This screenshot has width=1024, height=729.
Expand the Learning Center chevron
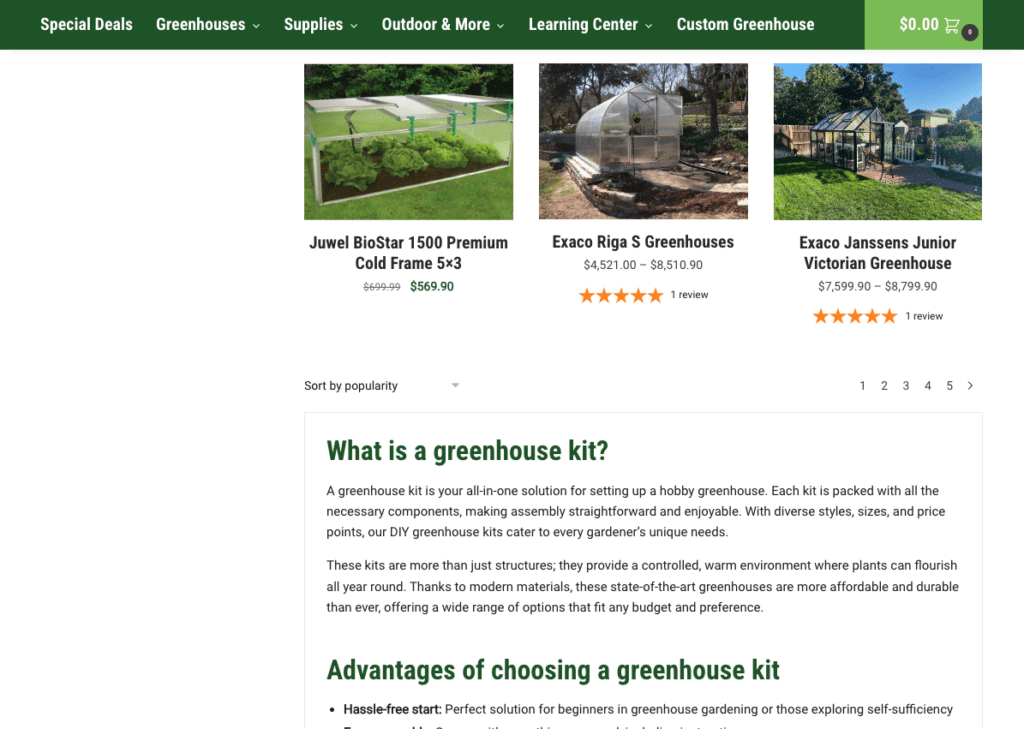point(648,26)
